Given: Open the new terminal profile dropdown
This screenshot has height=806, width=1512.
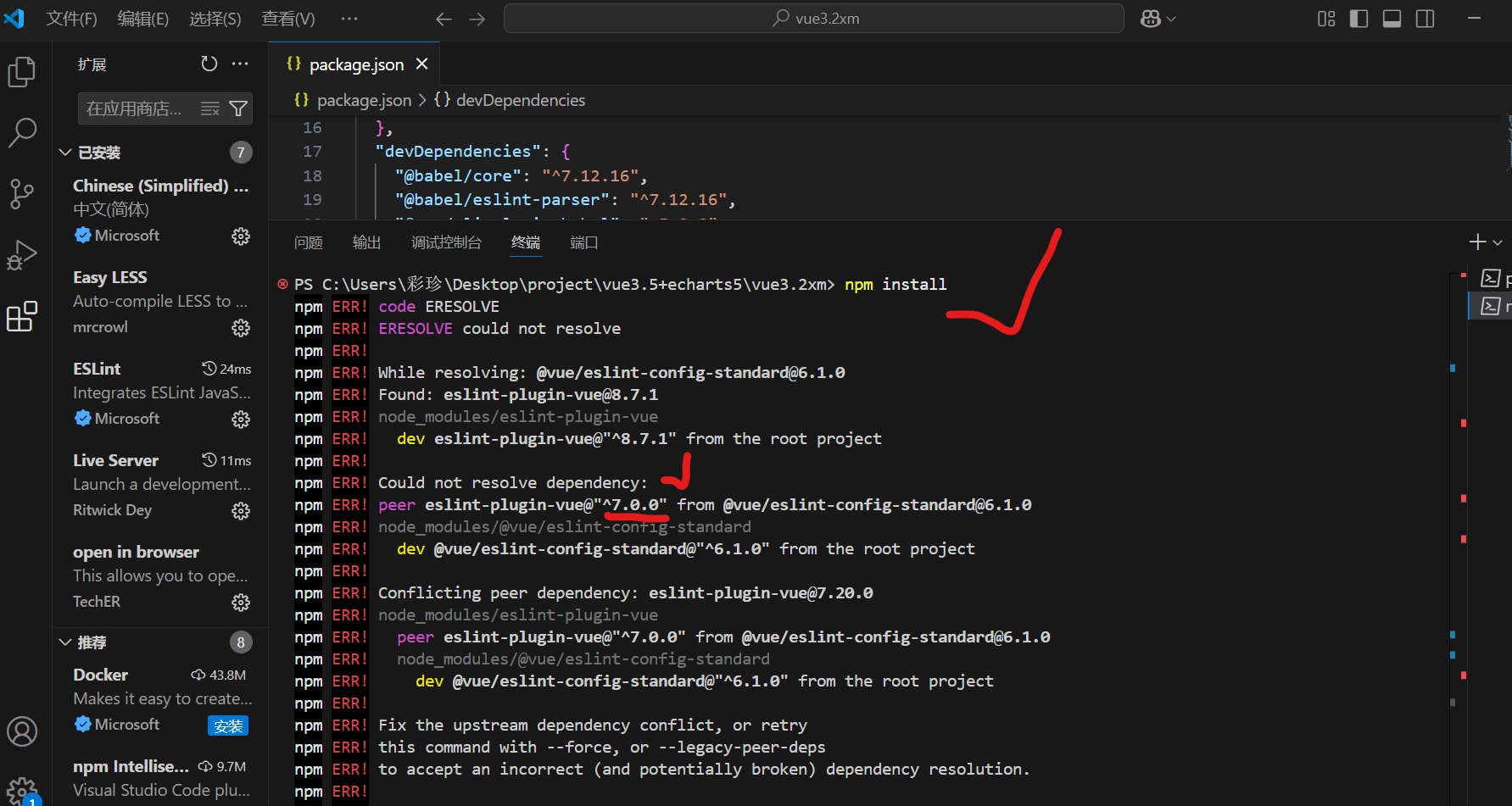Looking at the screenshot, I should coord(1497,242).
